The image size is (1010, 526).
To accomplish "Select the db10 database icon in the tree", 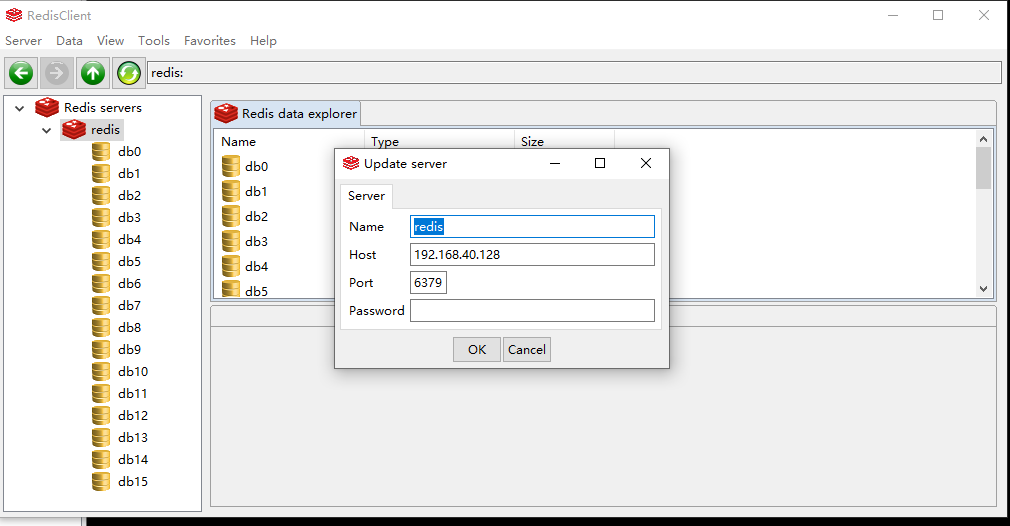I will coord(101,371).
